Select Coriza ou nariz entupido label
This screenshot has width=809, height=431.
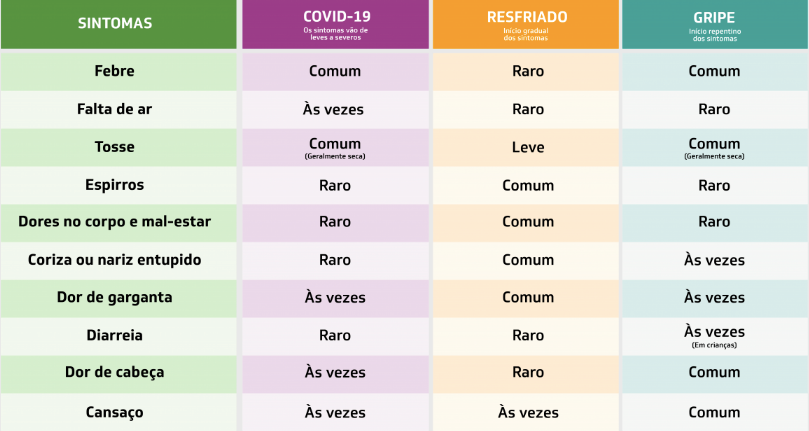coord(115,260)
